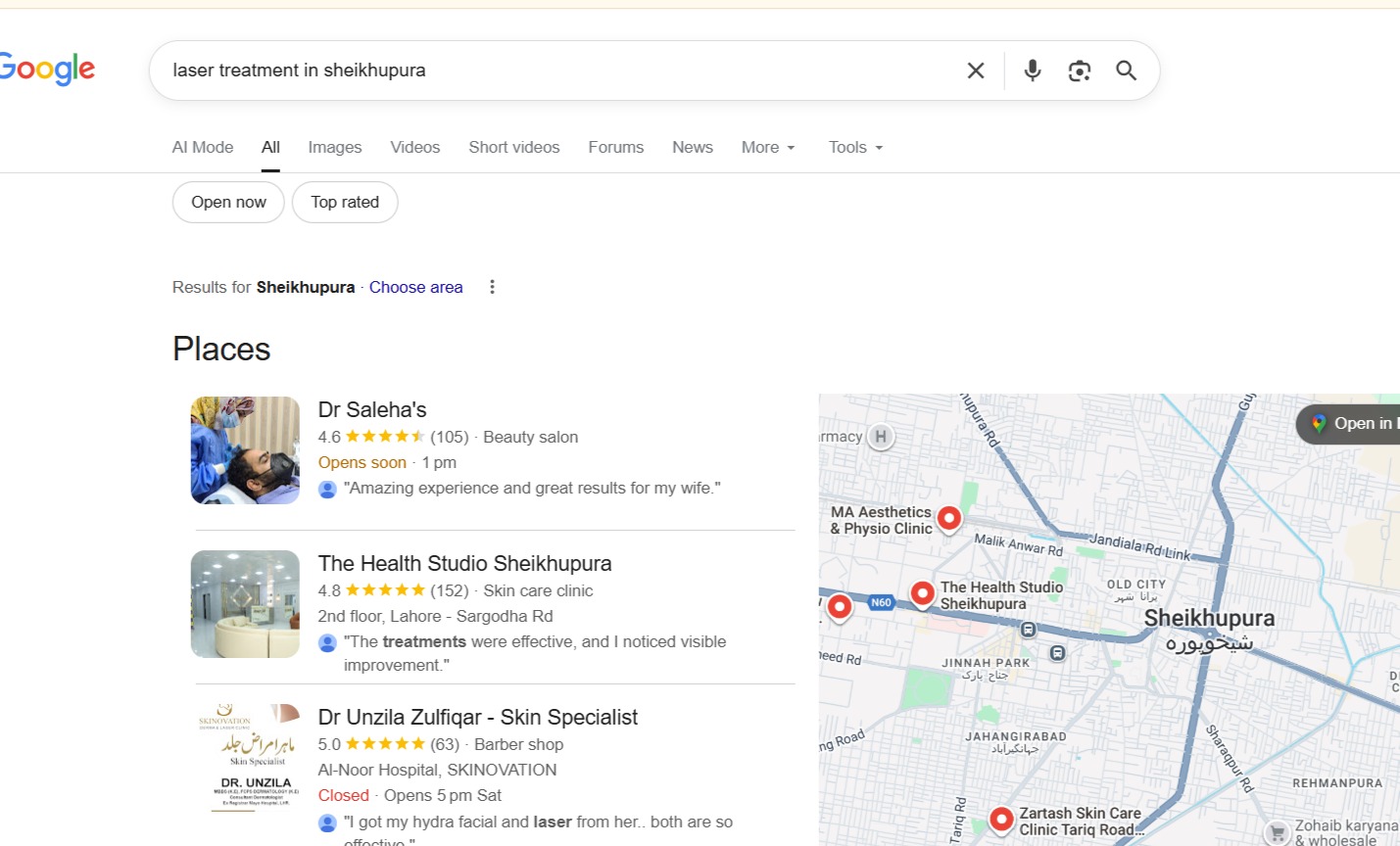The image size is (1400, 846).
Task: Switch to the Images tab
Action: click(x=335, y=148)
